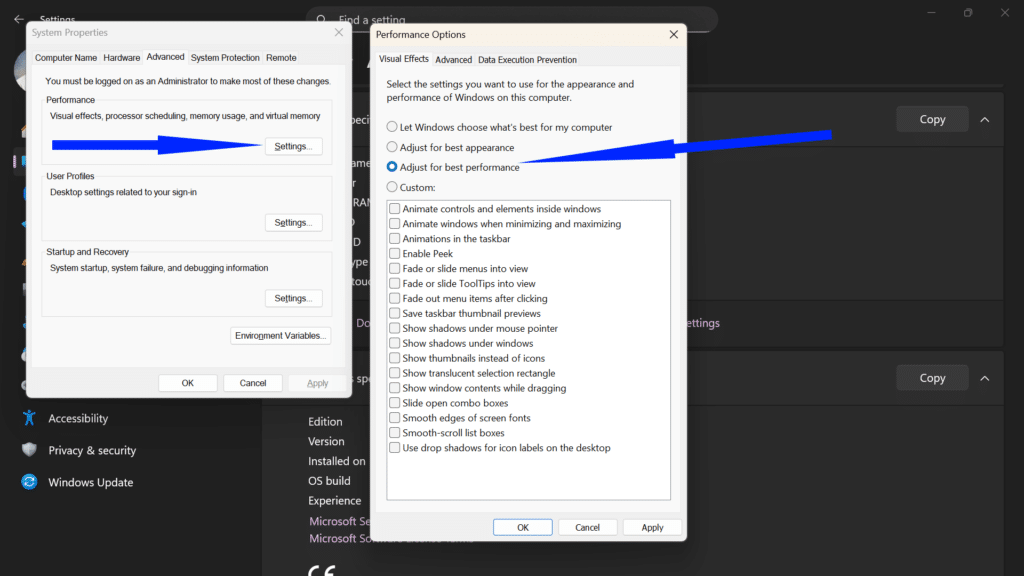This screenshot has width=1024, height=576.
Task: Select the 'Custom:' radio button
Action: tap(390, 186)
